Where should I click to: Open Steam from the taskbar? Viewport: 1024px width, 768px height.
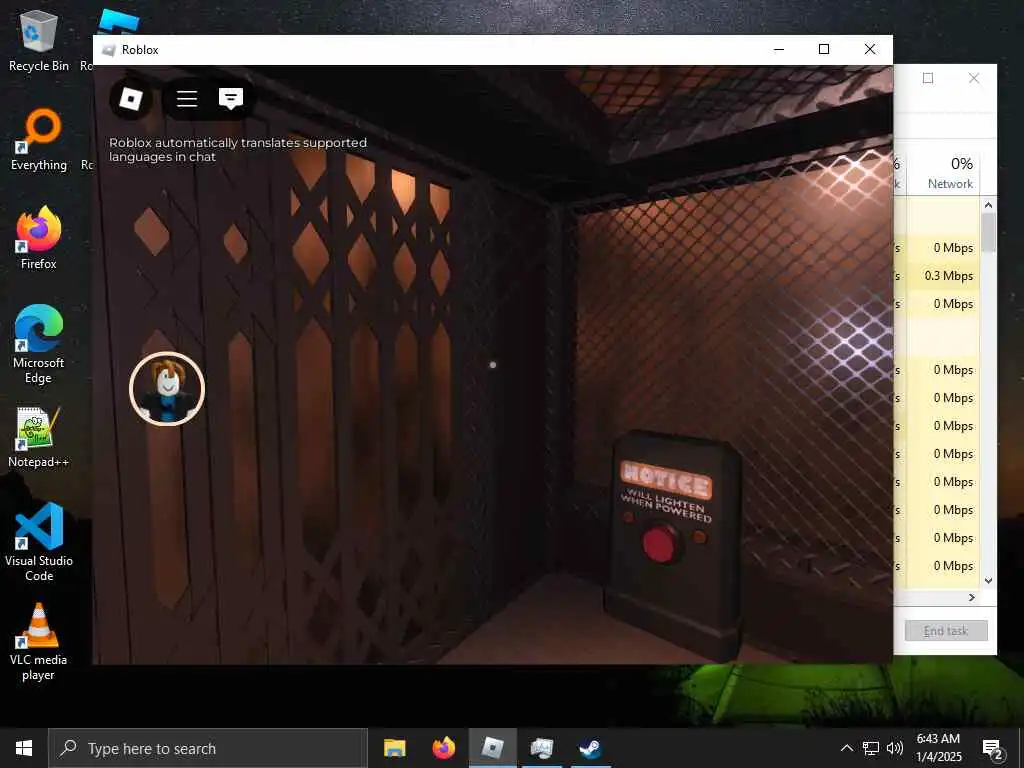590,748
